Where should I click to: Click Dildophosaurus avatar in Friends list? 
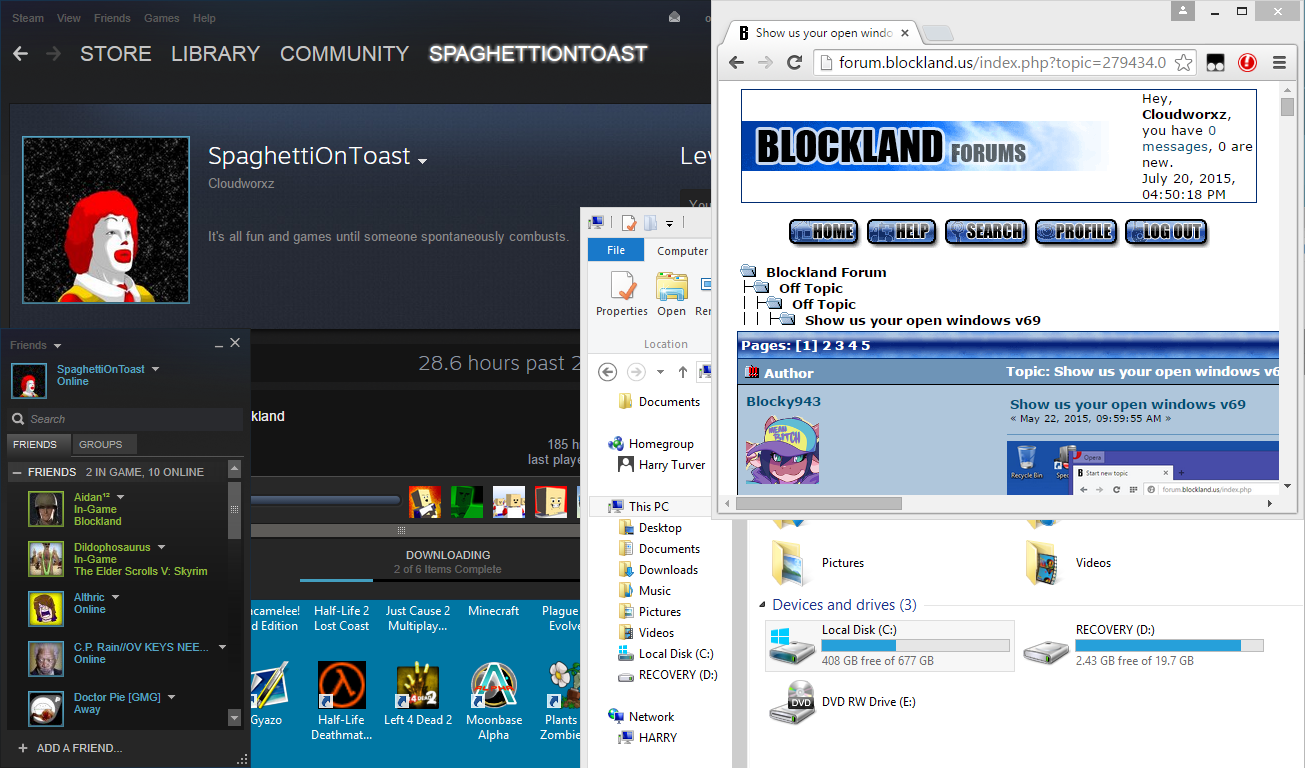tap(46, 559)
